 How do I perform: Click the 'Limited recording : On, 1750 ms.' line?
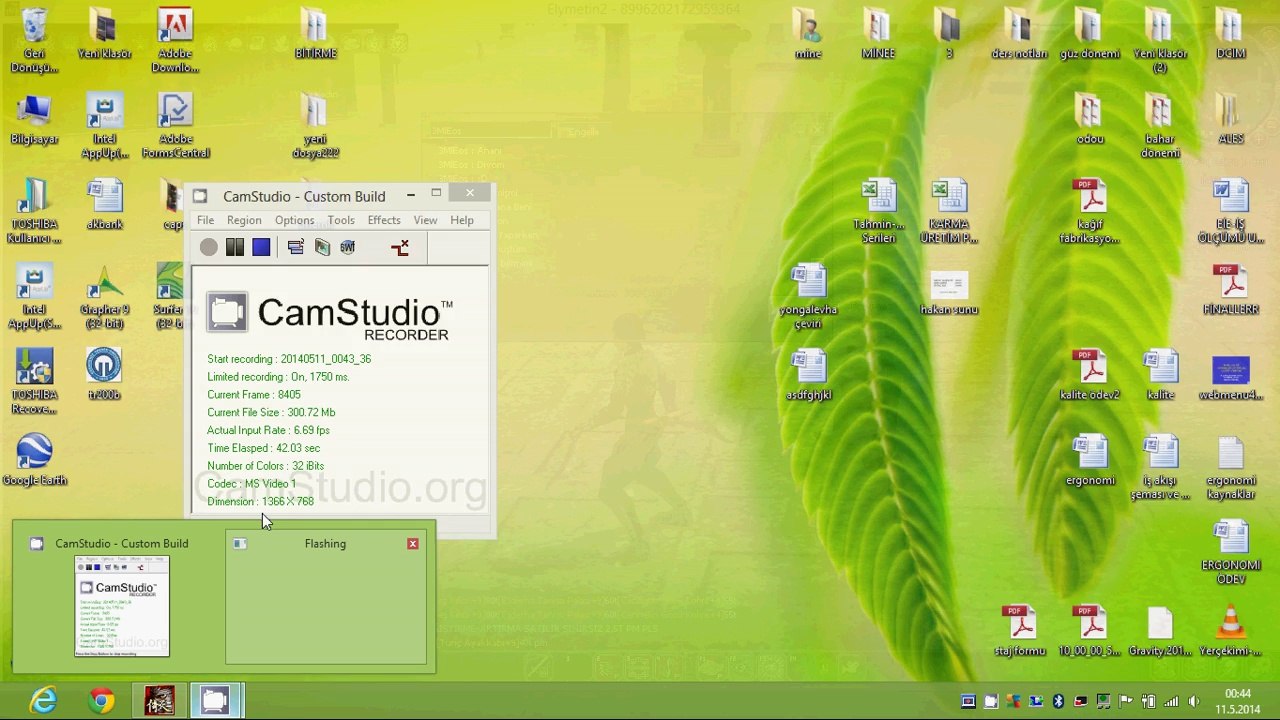coord(278,377)
